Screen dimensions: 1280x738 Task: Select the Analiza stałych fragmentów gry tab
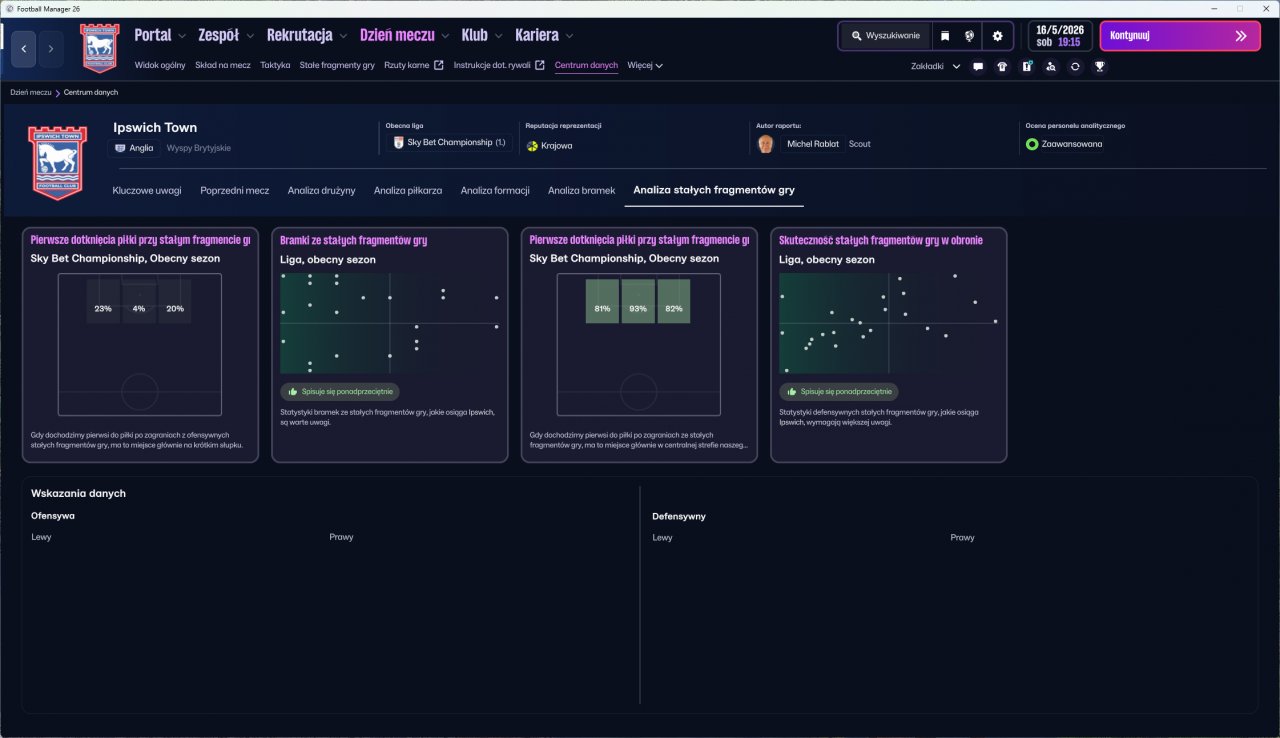[714, 190]
